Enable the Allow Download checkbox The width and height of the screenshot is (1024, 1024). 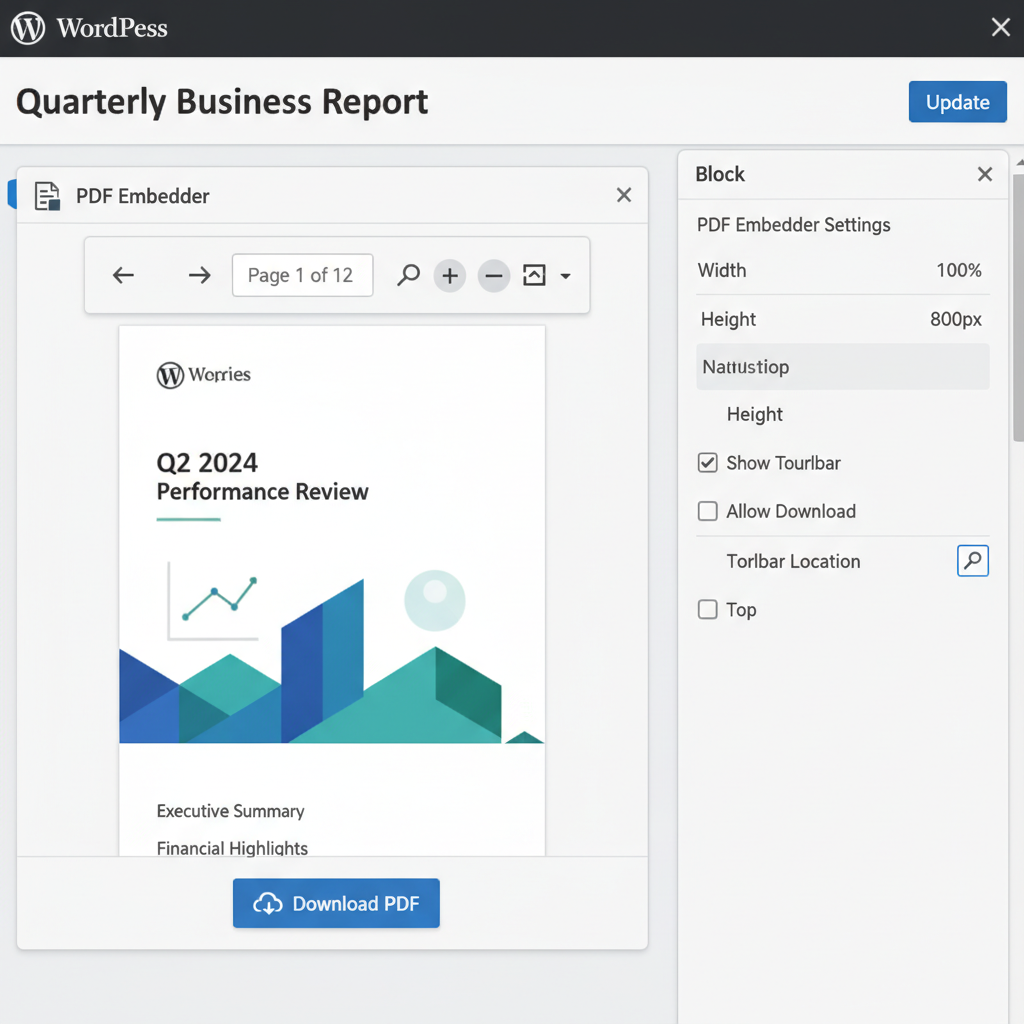(x=708, y=511)
